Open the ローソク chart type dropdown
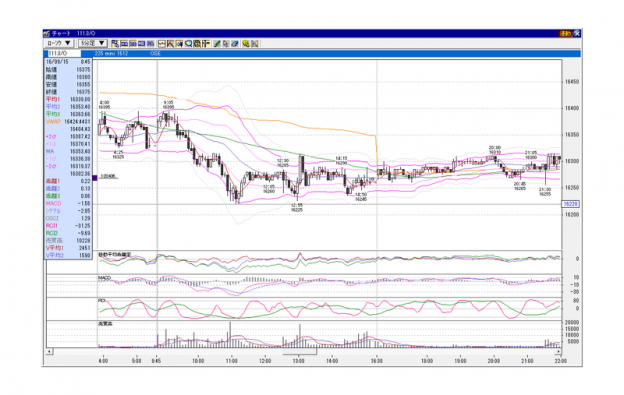 [x=59, y=43]
